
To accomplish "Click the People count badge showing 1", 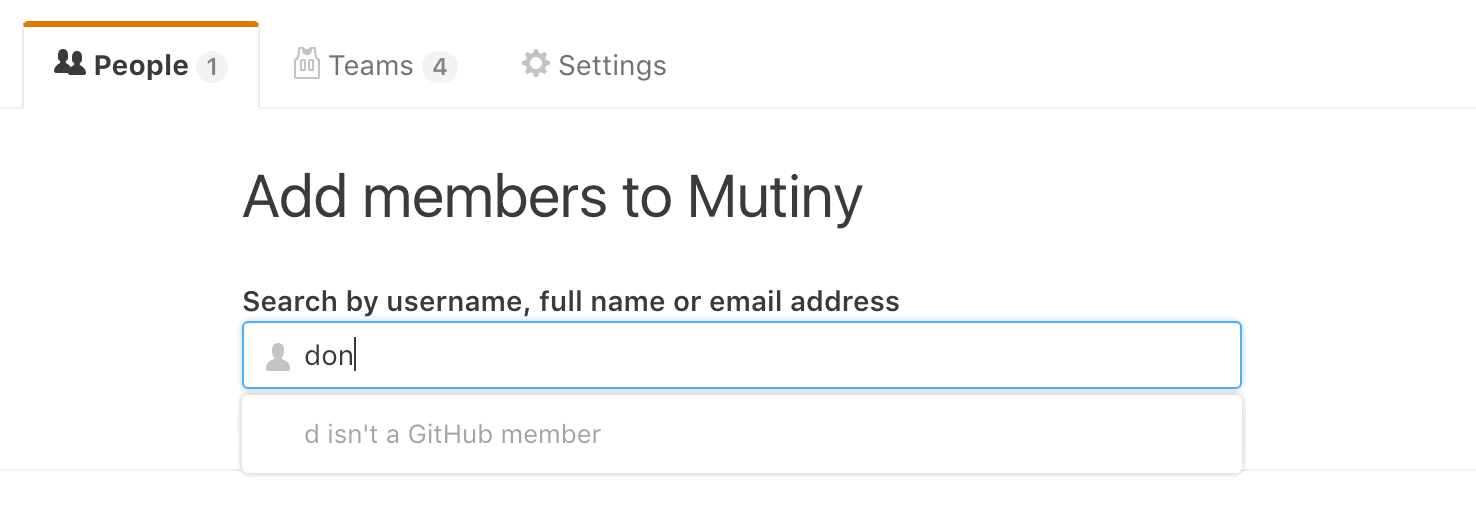I will point(212,67).
